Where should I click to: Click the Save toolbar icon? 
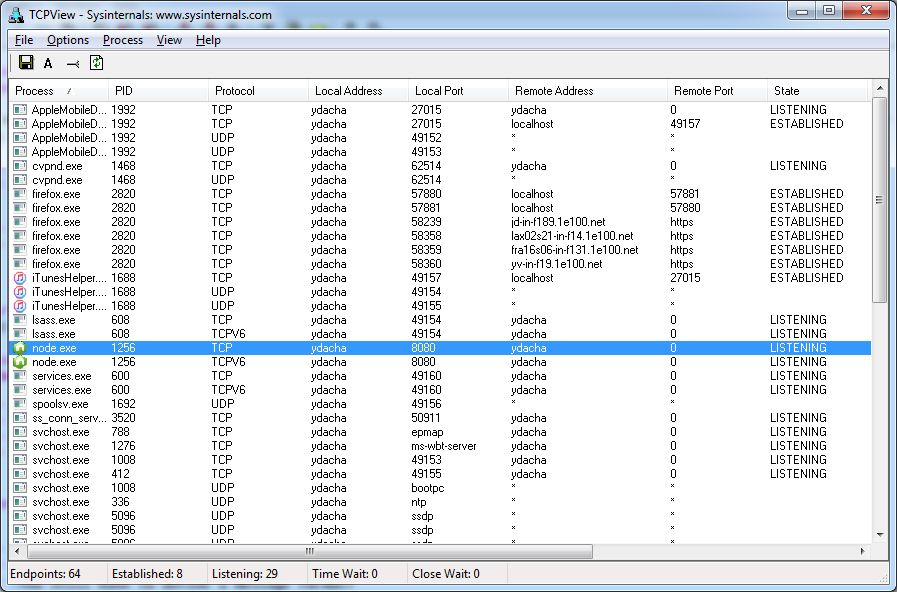click(x=26, y=63)
